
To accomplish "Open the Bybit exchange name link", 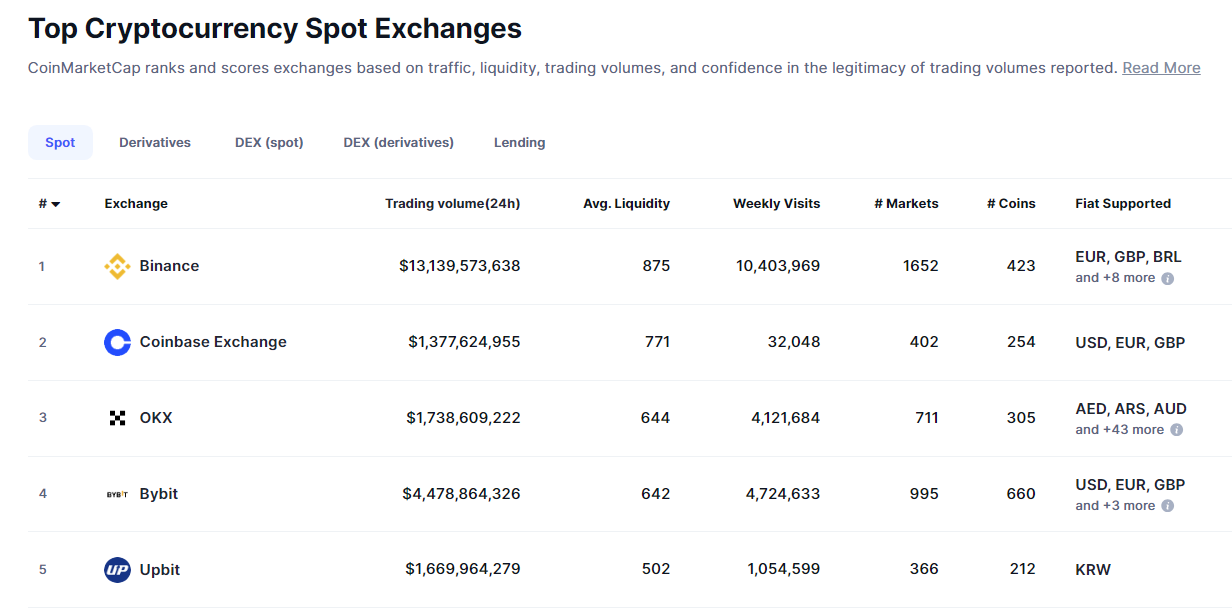I will (x=159, y=494).
